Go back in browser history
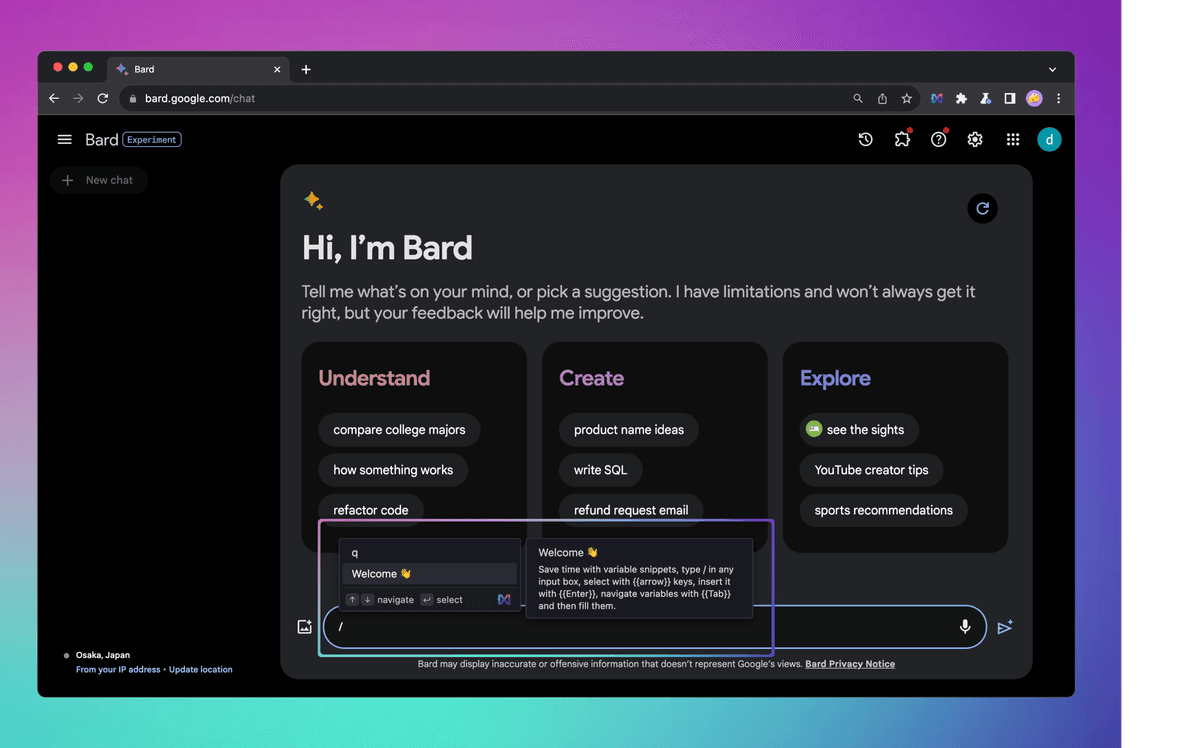 [x=54, y=99]
